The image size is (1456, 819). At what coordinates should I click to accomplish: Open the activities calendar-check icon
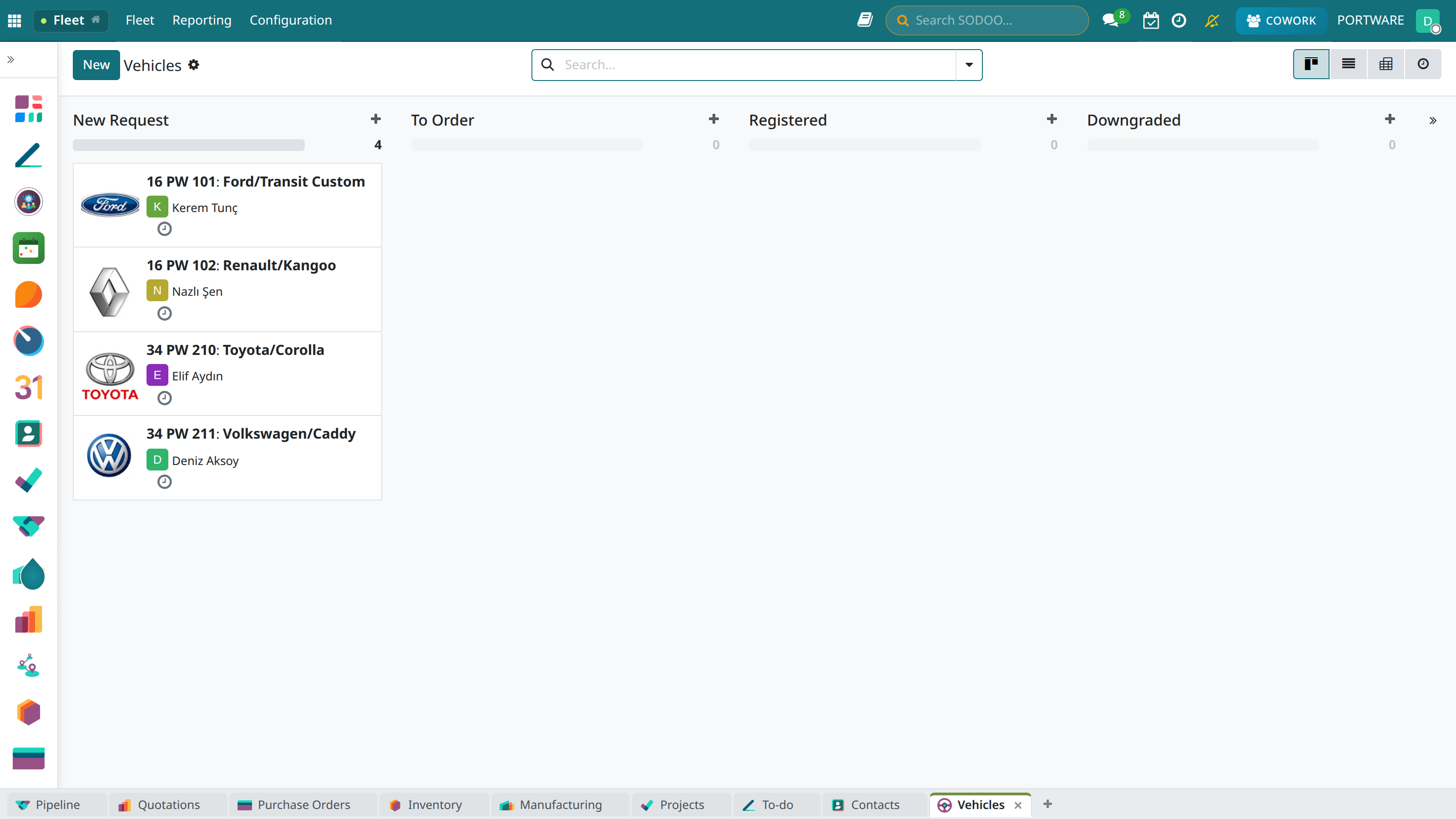(x=1151, y=20)
